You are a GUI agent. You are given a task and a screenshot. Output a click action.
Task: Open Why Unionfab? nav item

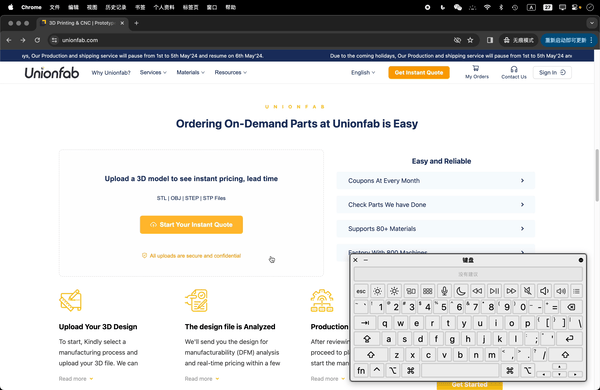pos(111,73)
